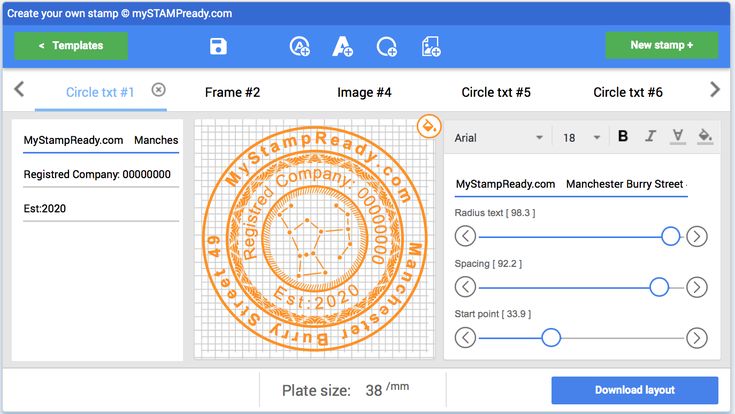Add a circle frame element icon

tap(387, 46)
